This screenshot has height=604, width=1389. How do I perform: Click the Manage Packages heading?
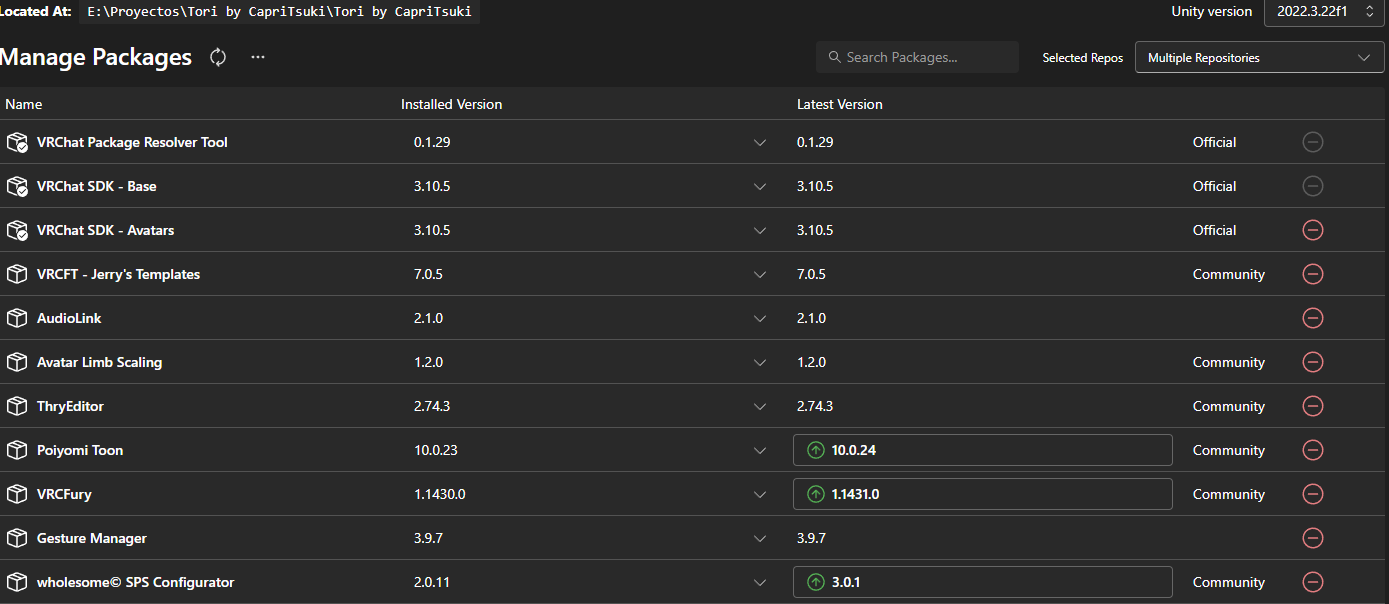pyautogui.click(x=96, y=57)
